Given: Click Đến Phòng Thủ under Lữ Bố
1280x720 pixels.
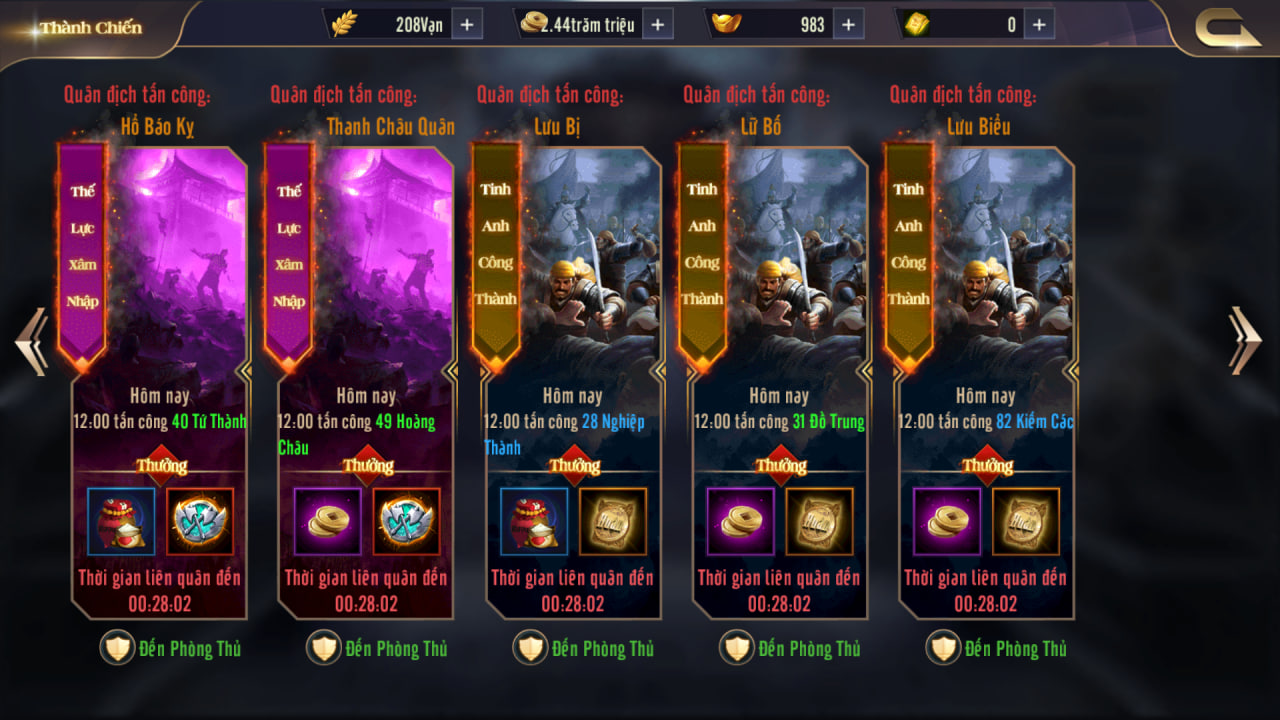Looking at the screenshot, I should [790, 648].
